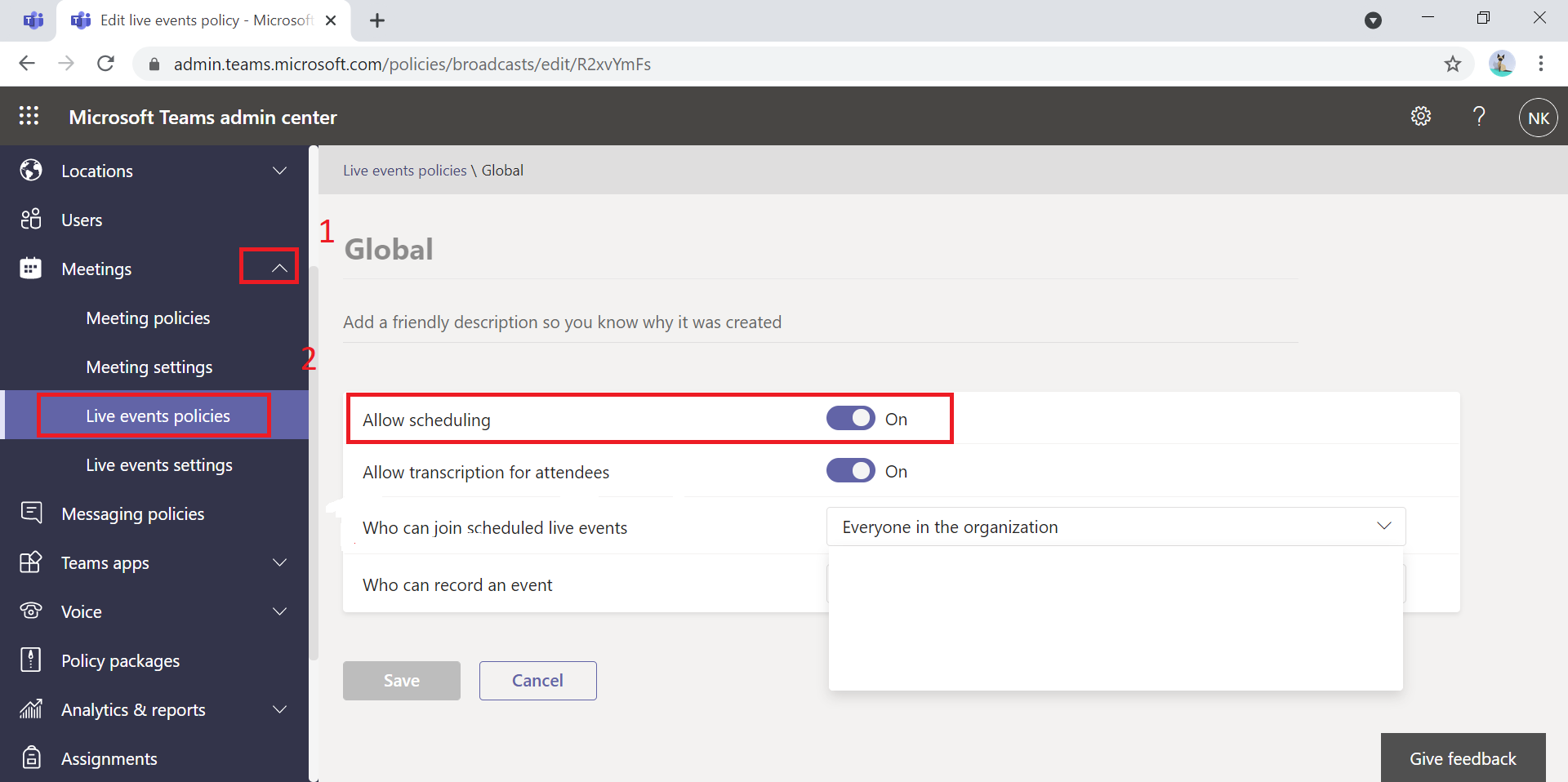Open the Who can join scheduled live events dropdown
The width and height of the screenshot is (1568, 782).
click(1116, 527)
